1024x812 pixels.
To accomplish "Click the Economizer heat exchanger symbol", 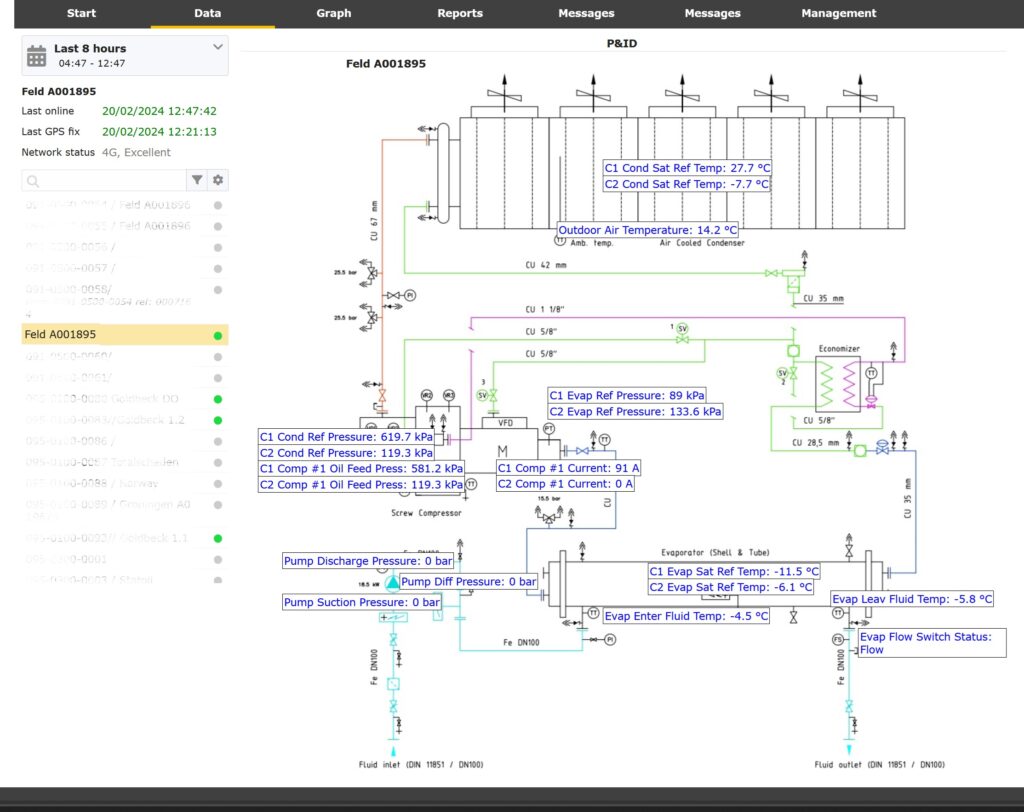I will click(x=838, y=383).
